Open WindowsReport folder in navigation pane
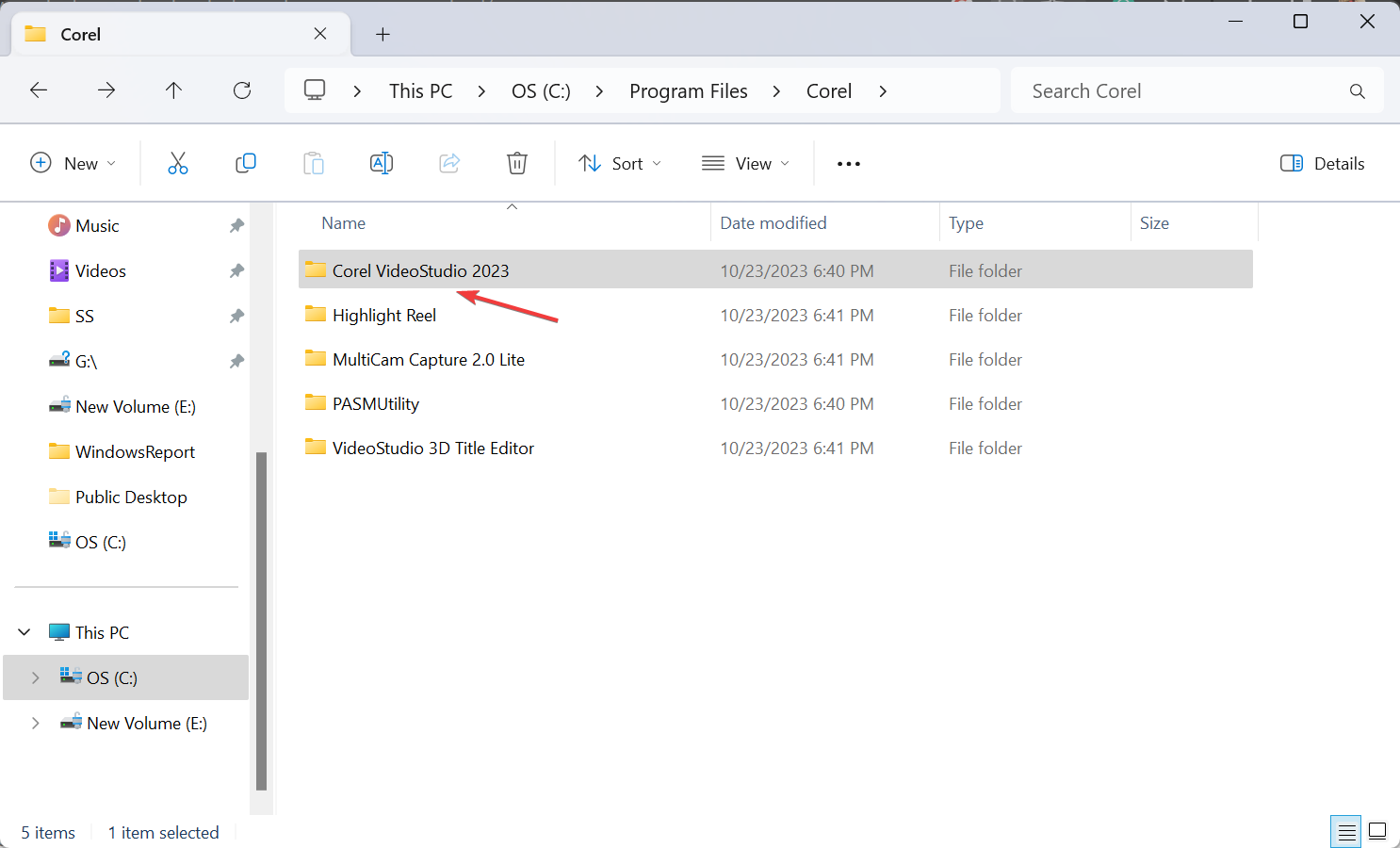The width and height of the screenshot is (1400, 848). [x=135, y=452]
